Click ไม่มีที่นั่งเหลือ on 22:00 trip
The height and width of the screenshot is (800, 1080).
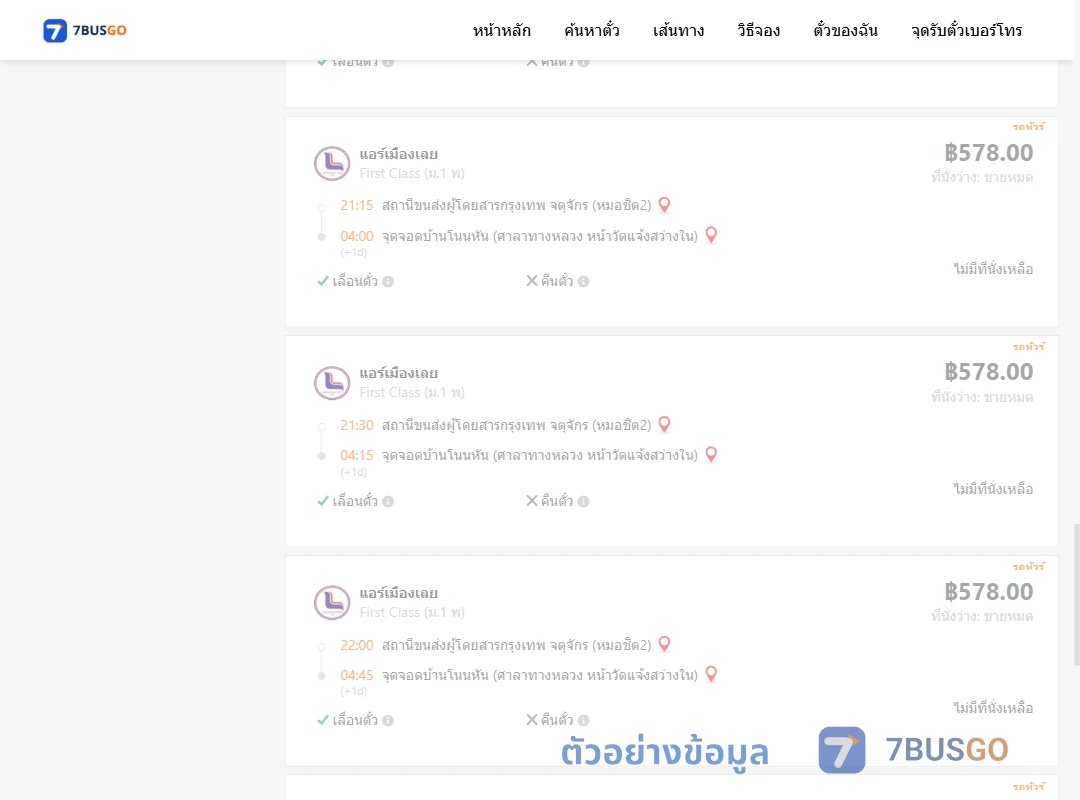[x=993, y=708]
